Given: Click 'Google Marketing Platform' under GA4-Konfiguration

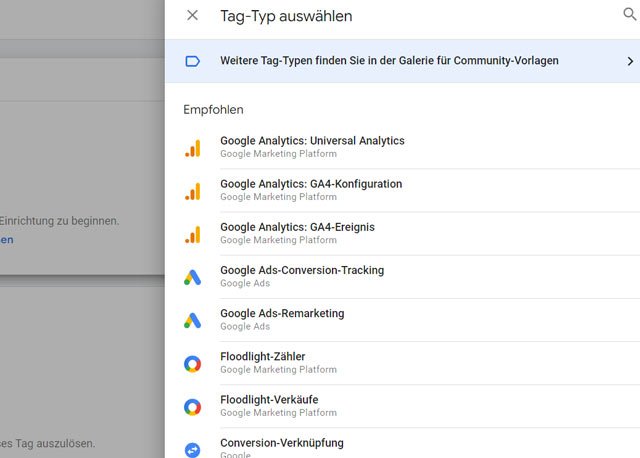Looking at the screenshot, I should [279, 197].
